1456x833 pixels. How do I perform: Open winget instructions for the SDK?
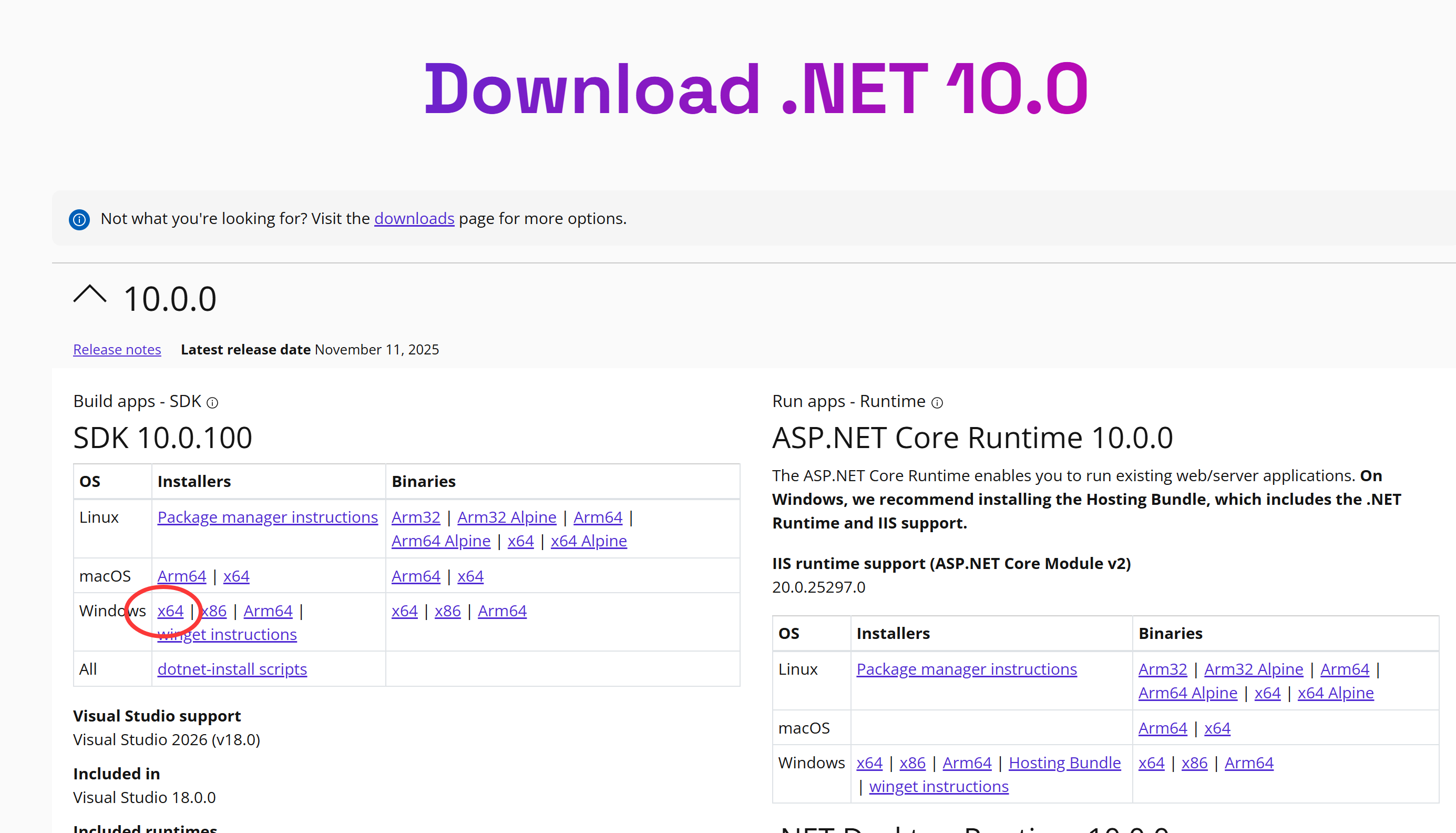pyautogui.click(x=227, y=634)
